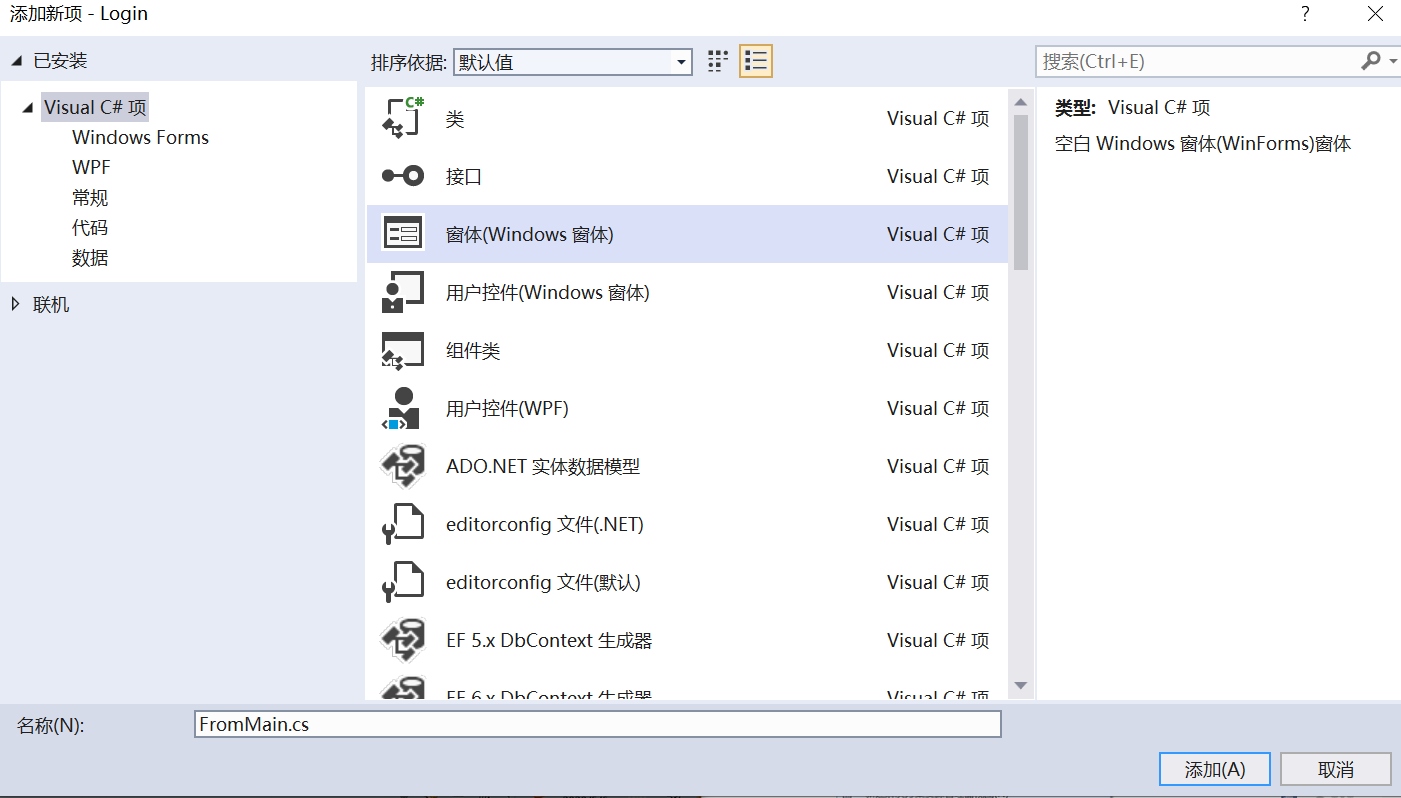Image resolution: width=1401 pixels, height=798 pixels.
Task: Click the 窗体(Windows 窗体) form icon
Action: click(404, 235)
